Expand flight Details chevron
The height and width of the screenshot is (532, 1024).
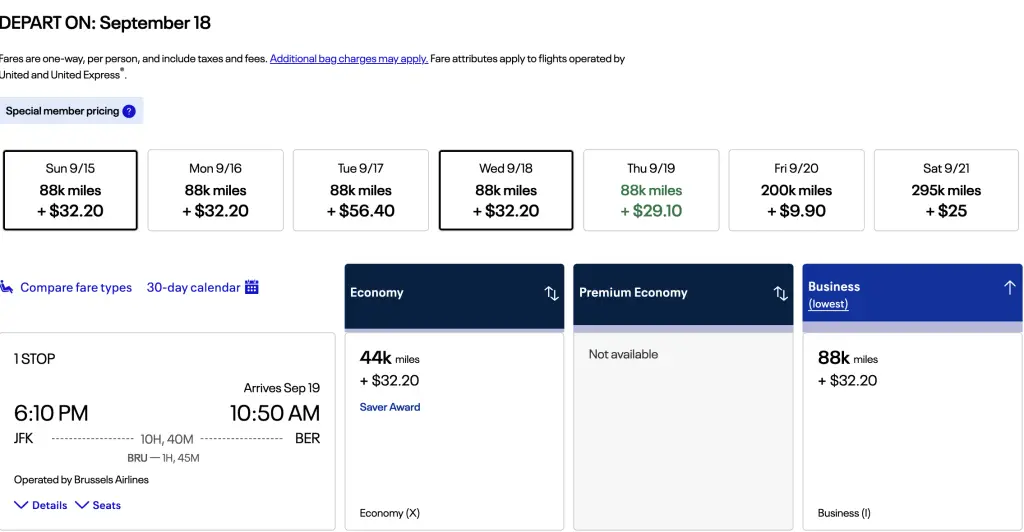click(22, 505)
